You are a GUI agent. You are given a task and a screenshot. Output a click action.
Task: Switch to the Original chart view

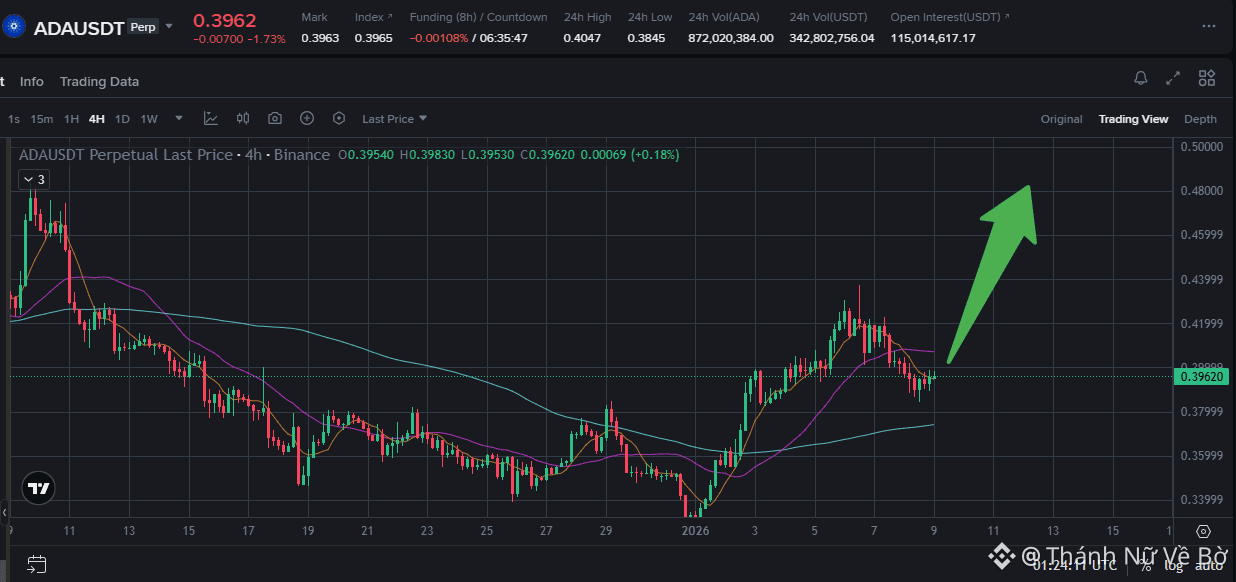click(x=1061, y=119)
